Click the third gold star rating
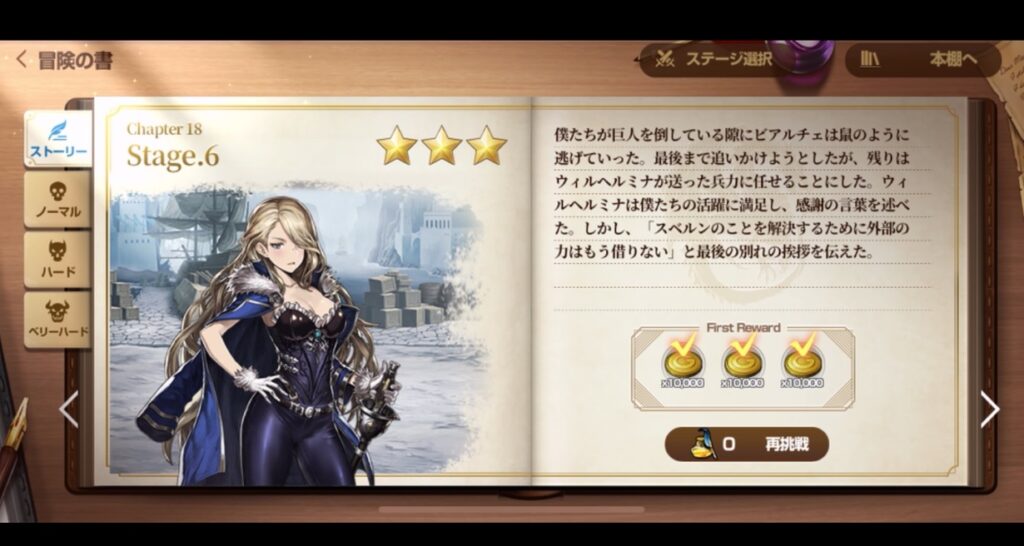1024x546 pixels. coord(487,146)
